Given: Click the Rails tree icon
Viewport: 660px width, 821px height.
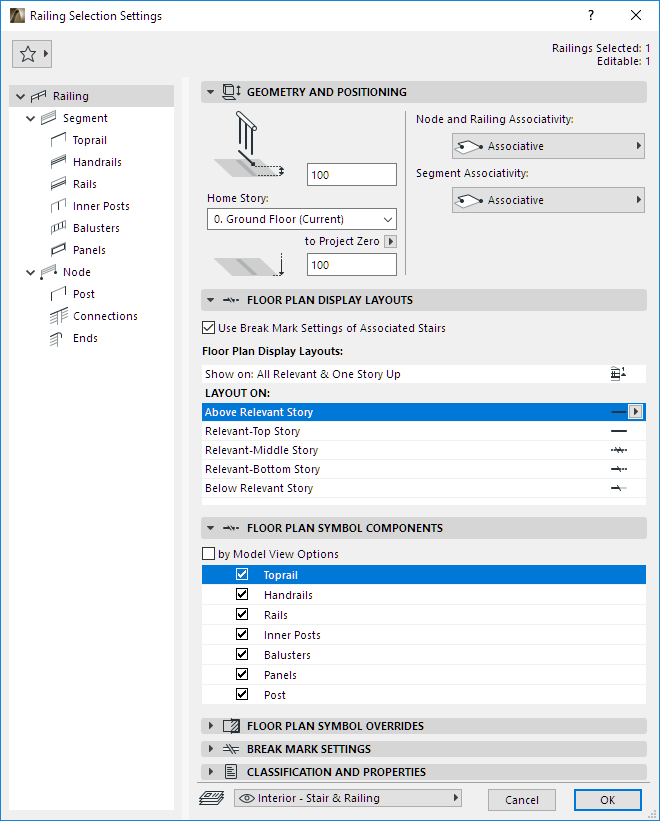Looking at the screenshot, I should [x=58, y=184].
